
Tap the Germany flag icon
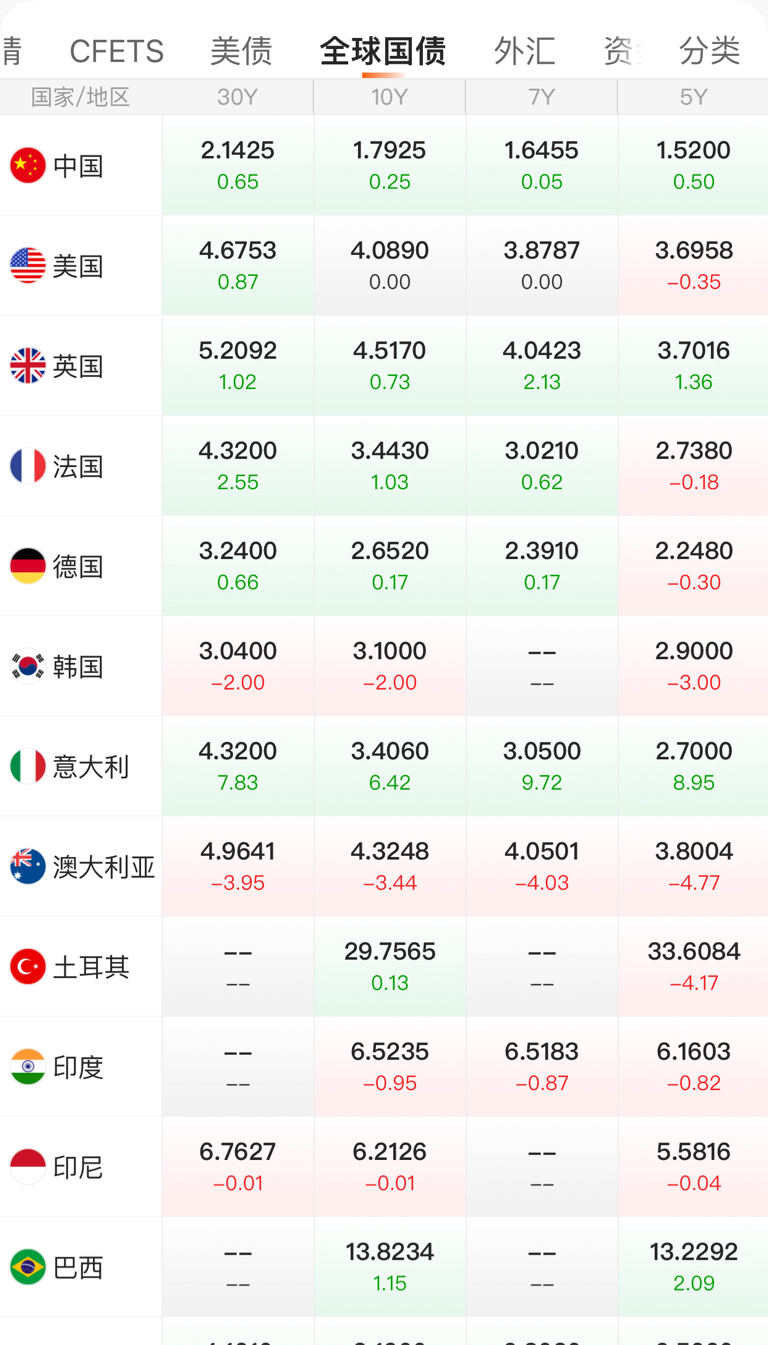(28, 566)
